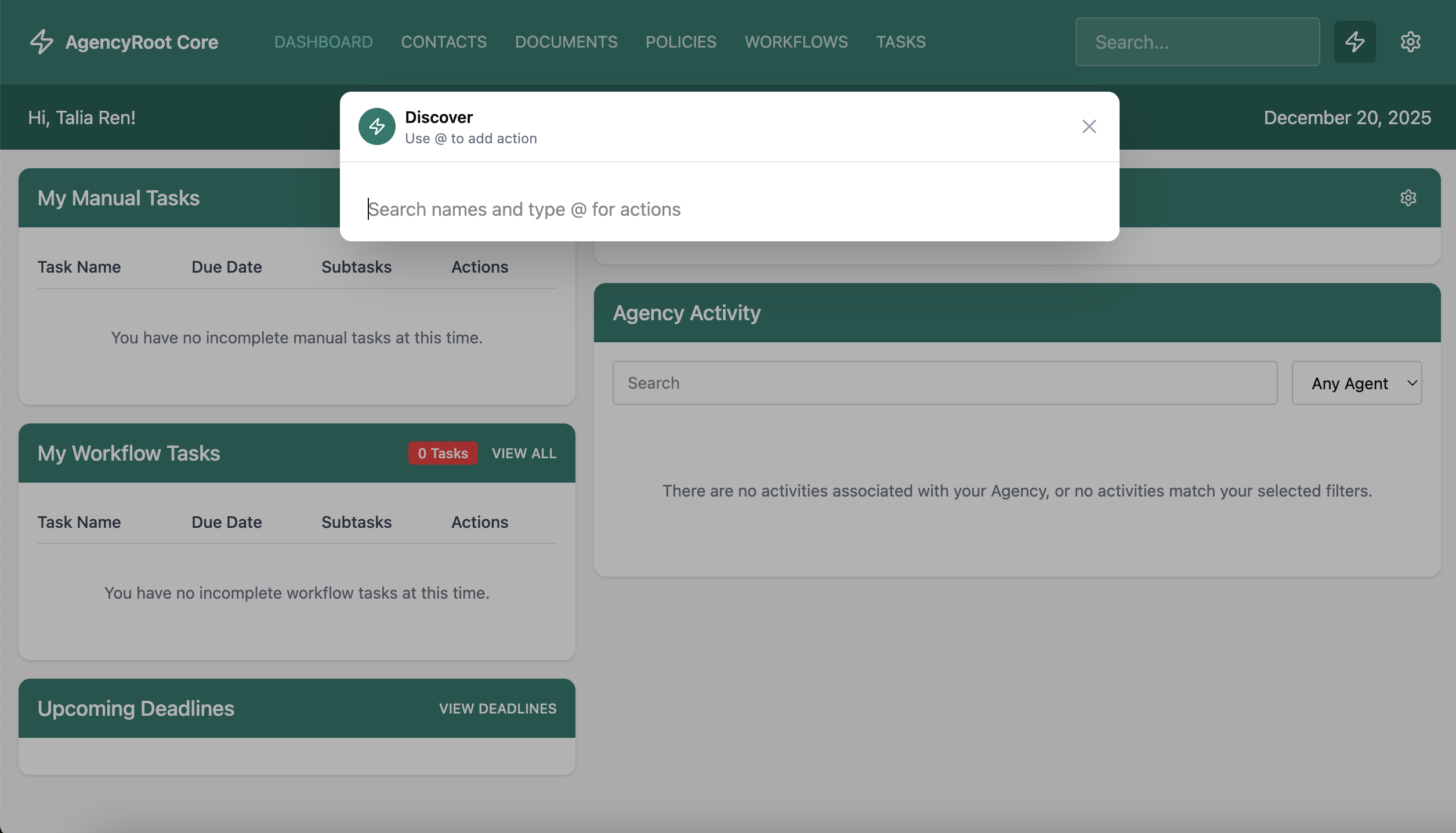Image resolution: width=1456 pixels, height=833 pixels.
Task: Click Task Name header in Manual Tasks
Action: [x=79, y=267]
